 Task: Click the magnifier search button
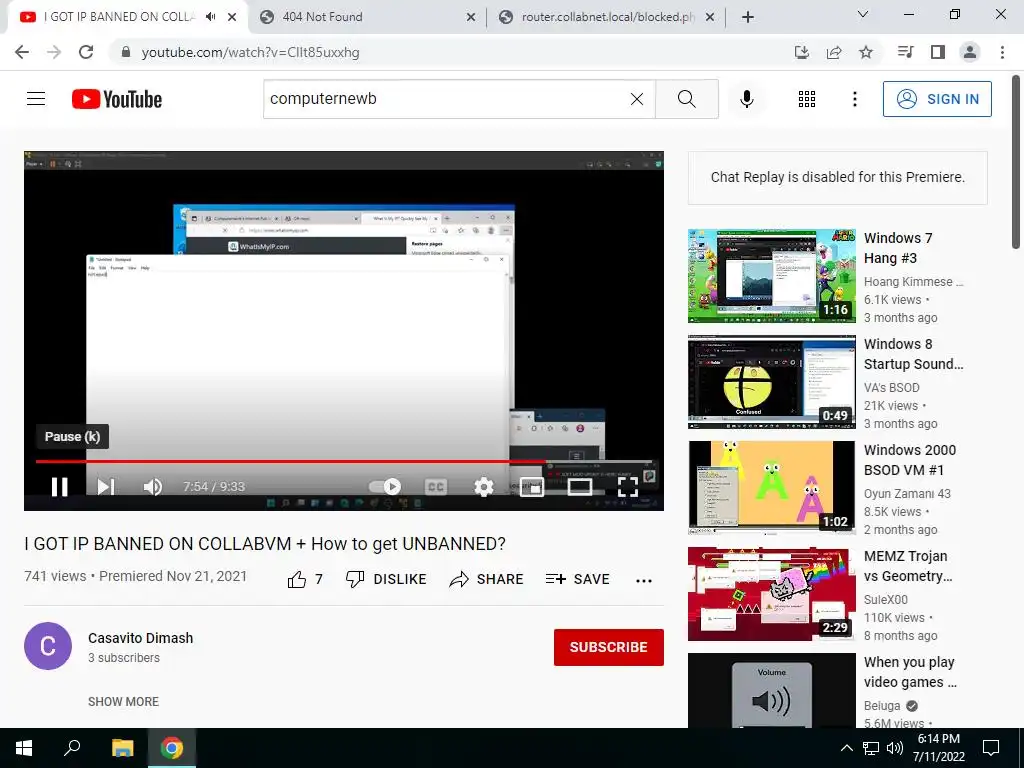(x=686, y=99)
